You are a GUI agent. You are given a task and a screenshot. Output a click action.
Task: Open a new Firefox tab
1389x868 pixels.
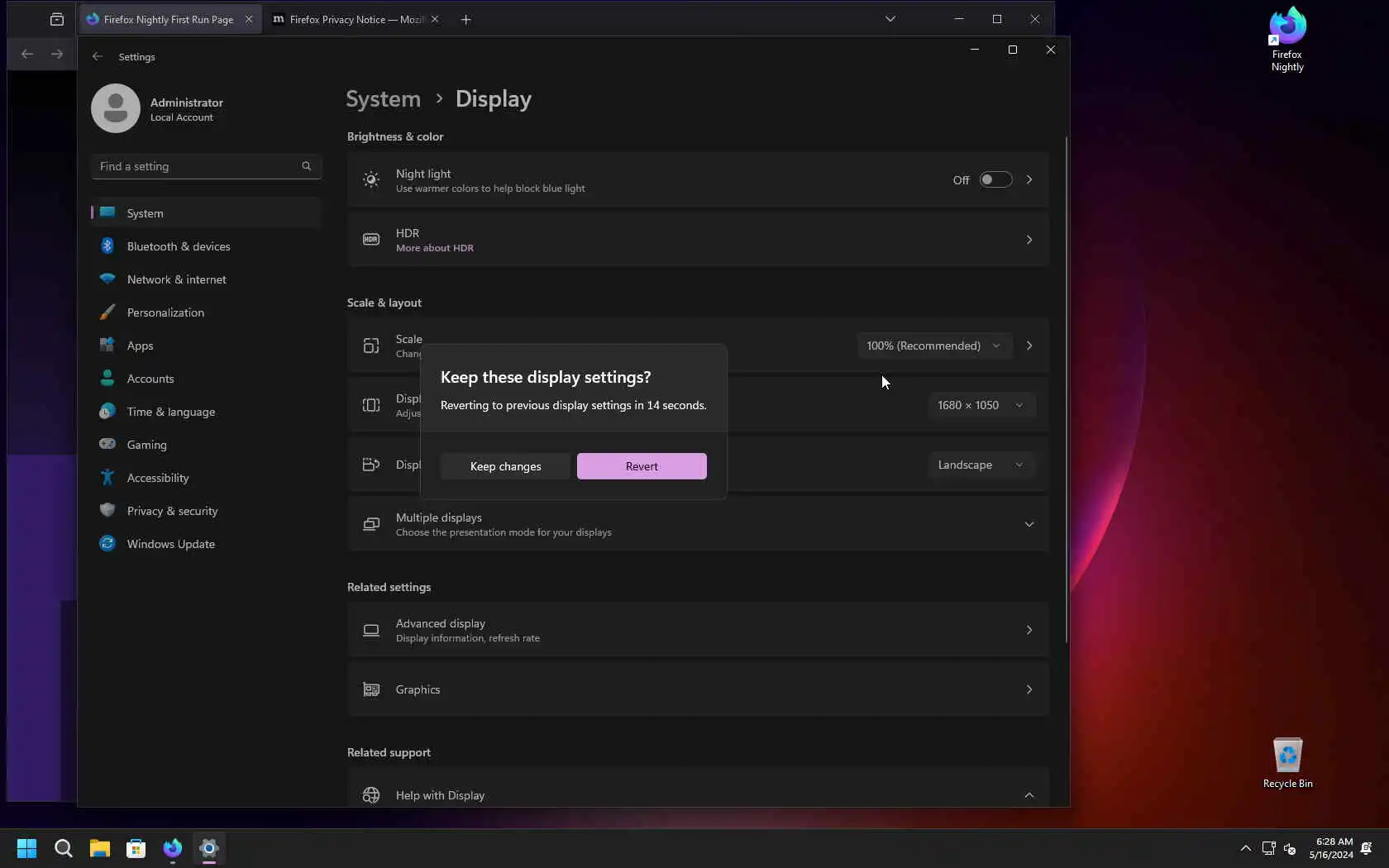tap(466, 19)
